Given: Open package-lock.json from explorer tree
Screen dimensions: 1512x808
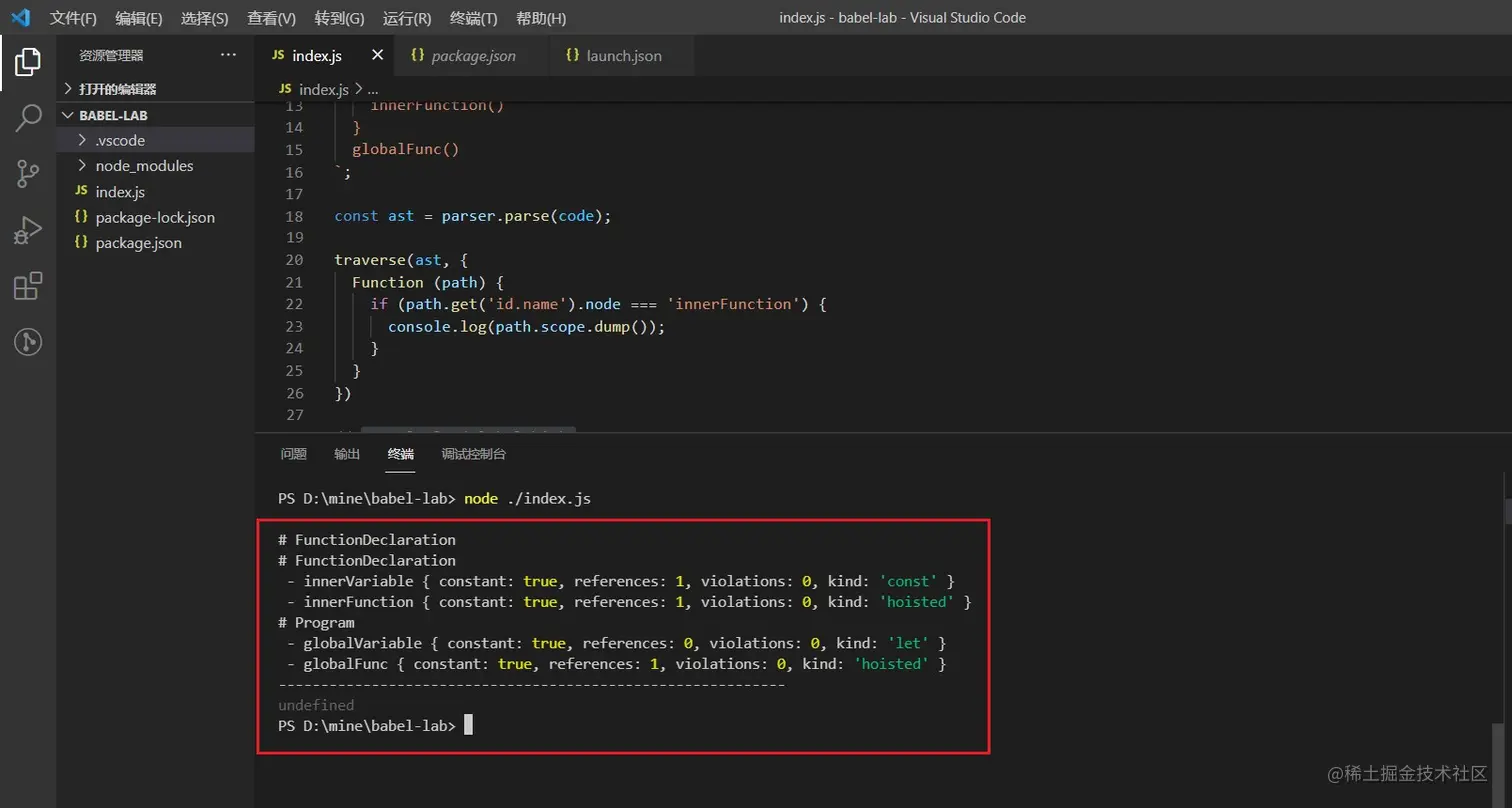Looking at the screenshot, I should click(x=156, y=217).
